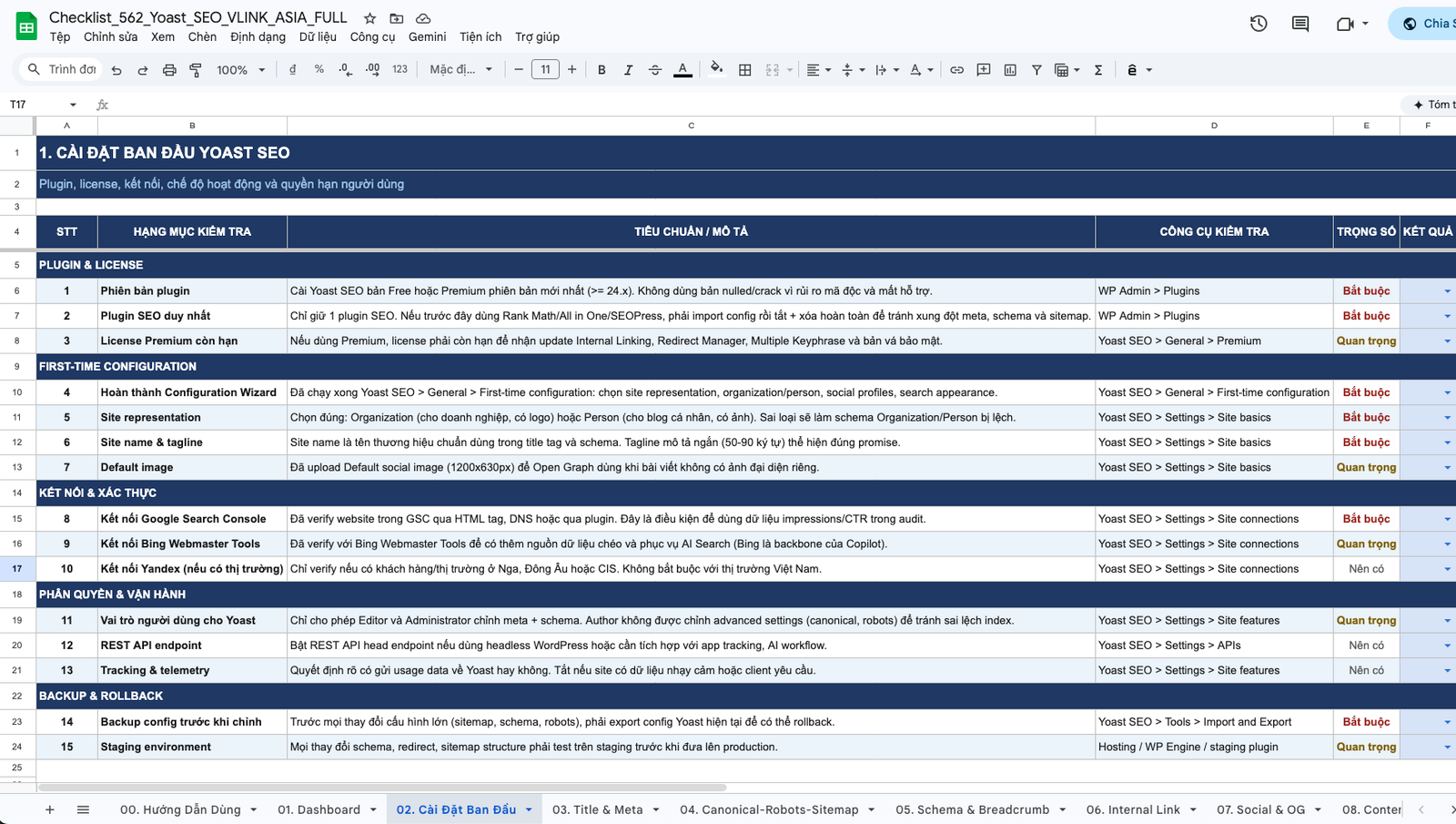The width and height of the screenshot is (1456, 824).
Task: Open the All sheets list icon
Action: click(x=83, y=809)
